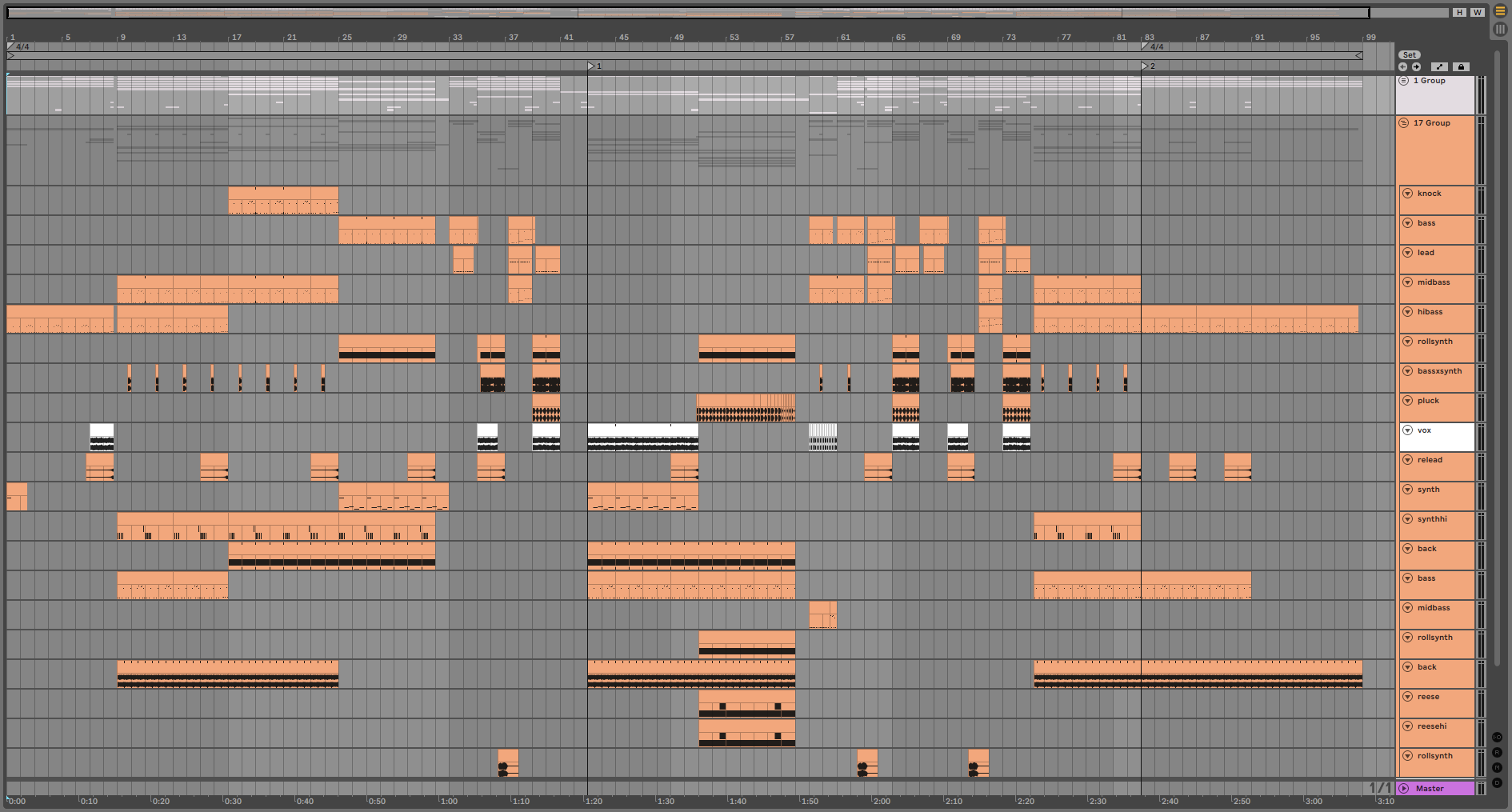Unfold the reese track
This screenshot has width=1512, height=812.
tap(1407, 697)
